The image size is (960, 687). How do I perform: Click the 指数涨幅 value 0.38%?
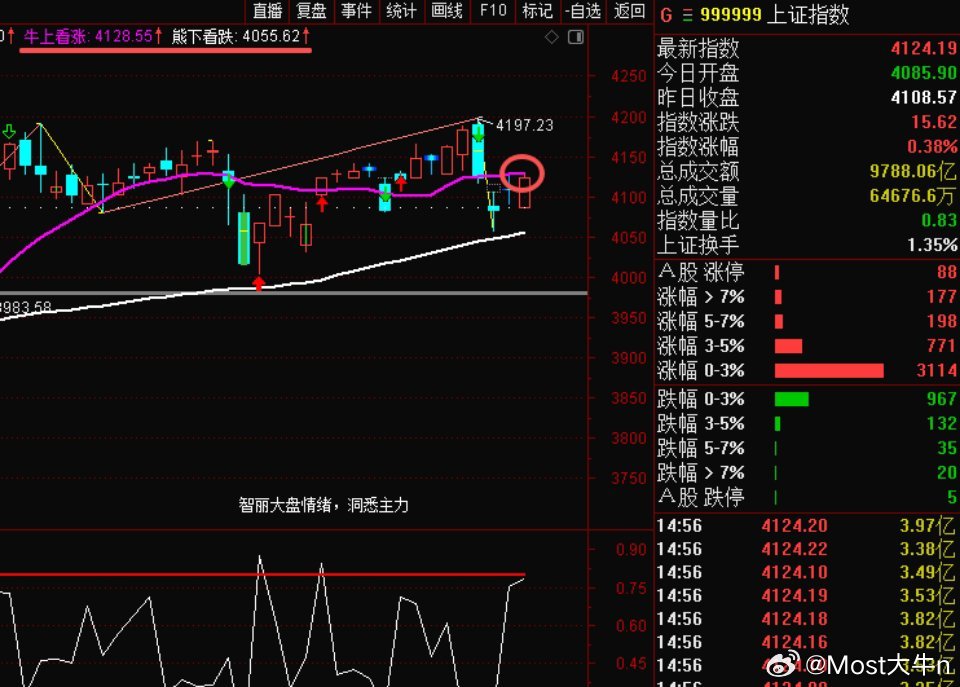click(932, 146)
